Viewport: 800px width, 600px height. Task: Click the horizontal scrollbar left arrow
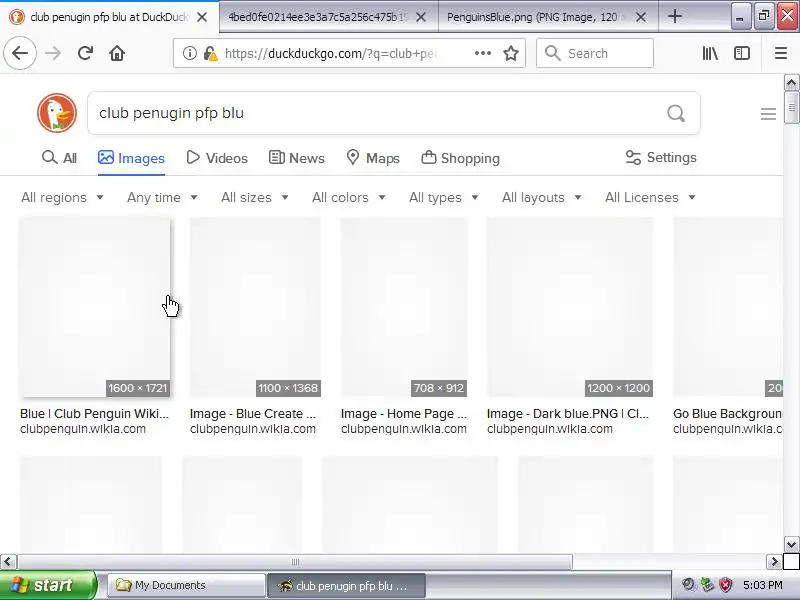8,562
